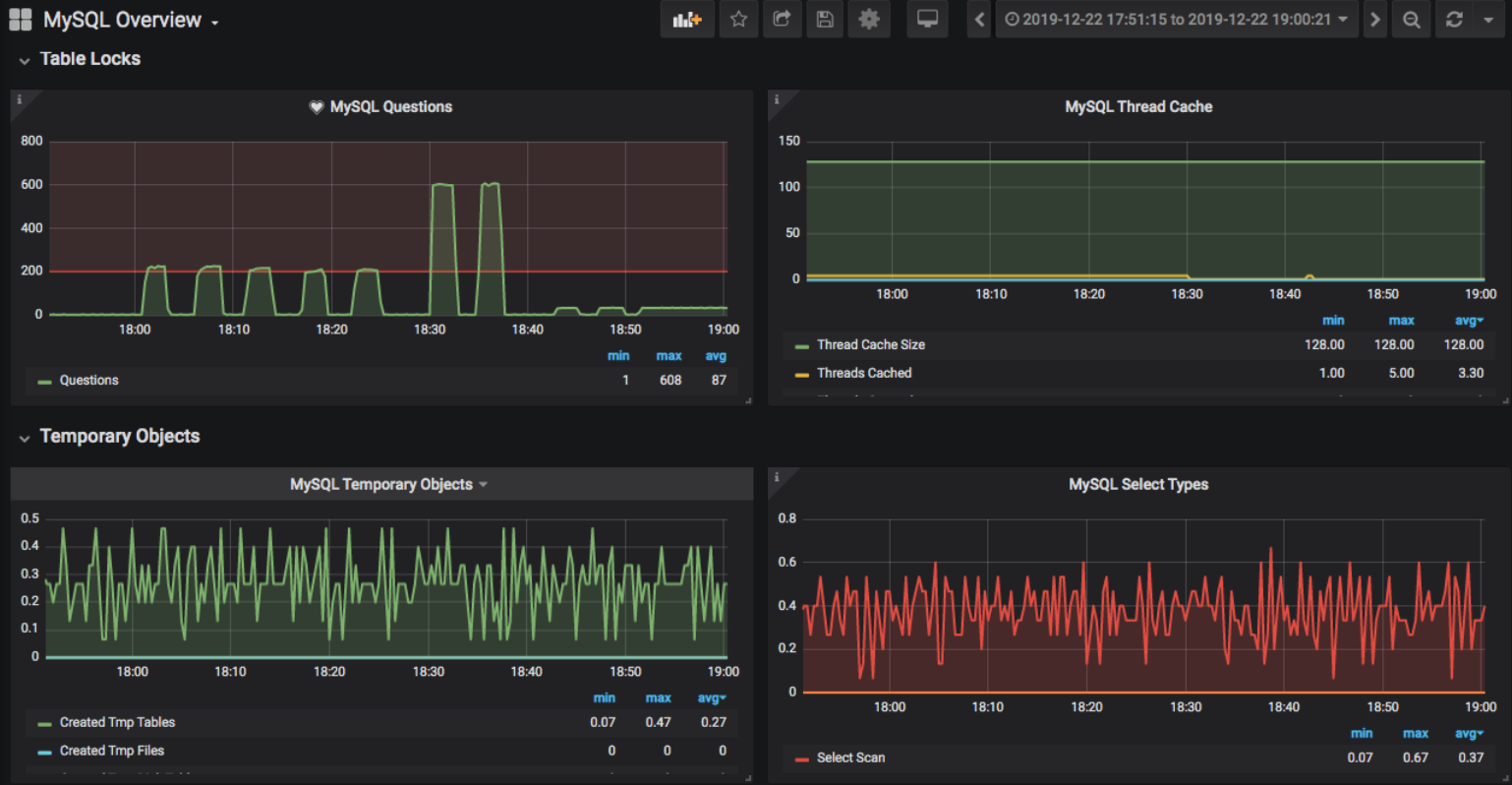Click the 608 max value for Questions
1512x785 pixels.
click(670, 381)
